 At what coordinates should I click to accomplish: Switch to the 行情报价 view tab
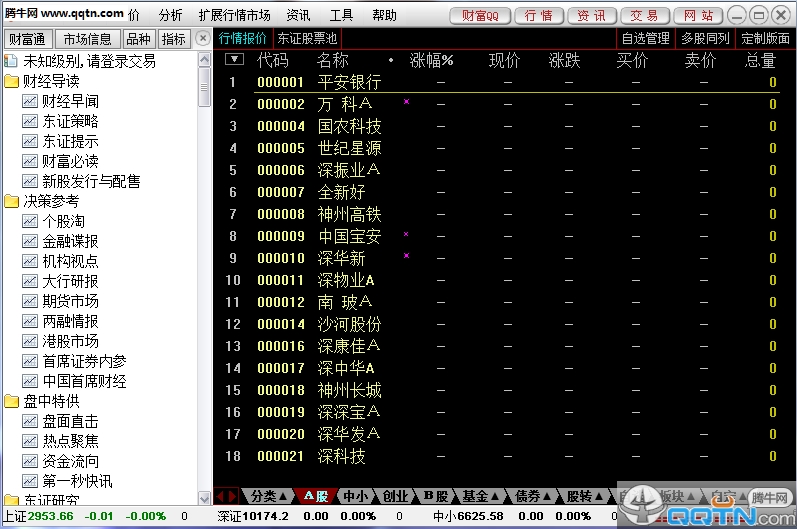[242, 38]
